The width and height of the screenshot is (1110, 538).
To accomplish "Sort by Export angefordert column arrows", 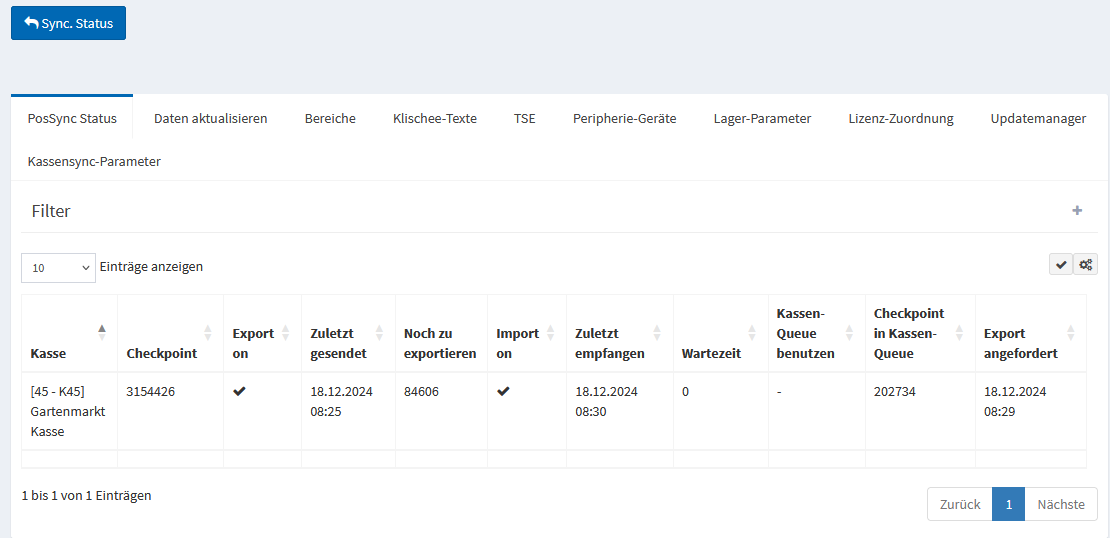I will click(x=1071, y=333).
